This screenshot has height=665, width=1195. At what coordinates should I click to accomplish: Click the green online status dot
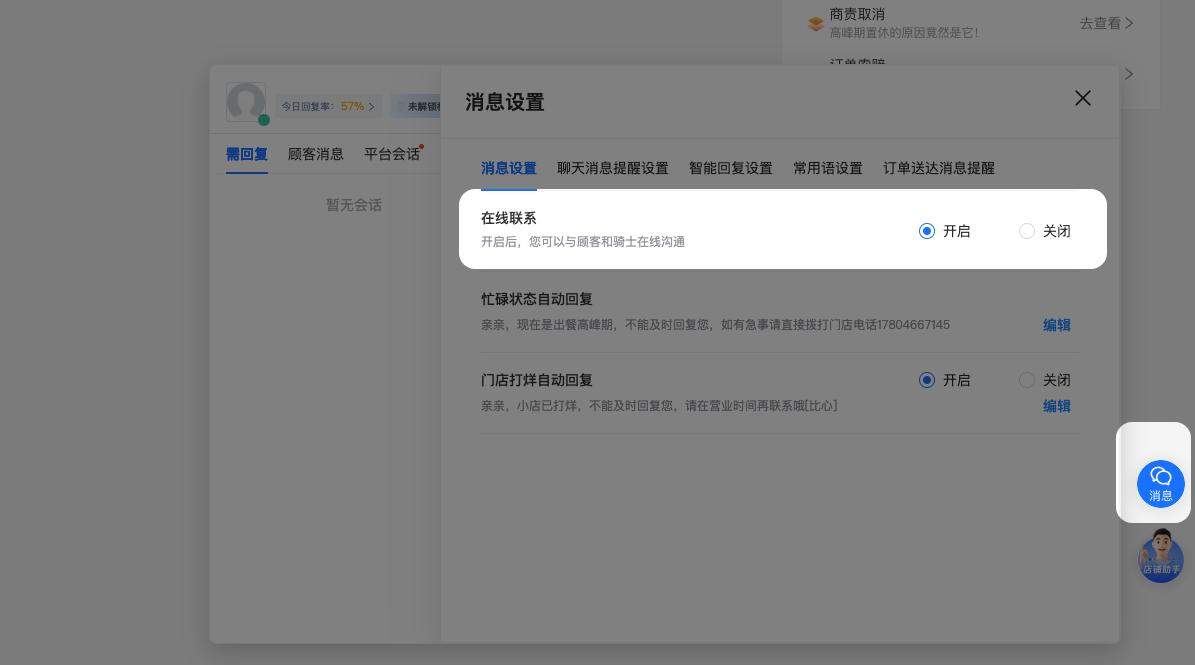pos(264,120)
